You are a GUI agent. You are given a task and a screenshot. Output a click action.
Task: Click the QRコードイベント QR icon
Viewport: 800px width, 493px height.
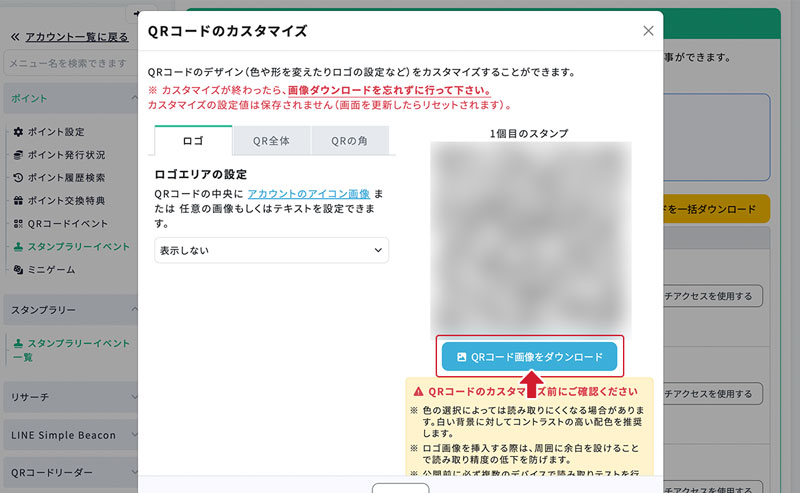[18, 224]
